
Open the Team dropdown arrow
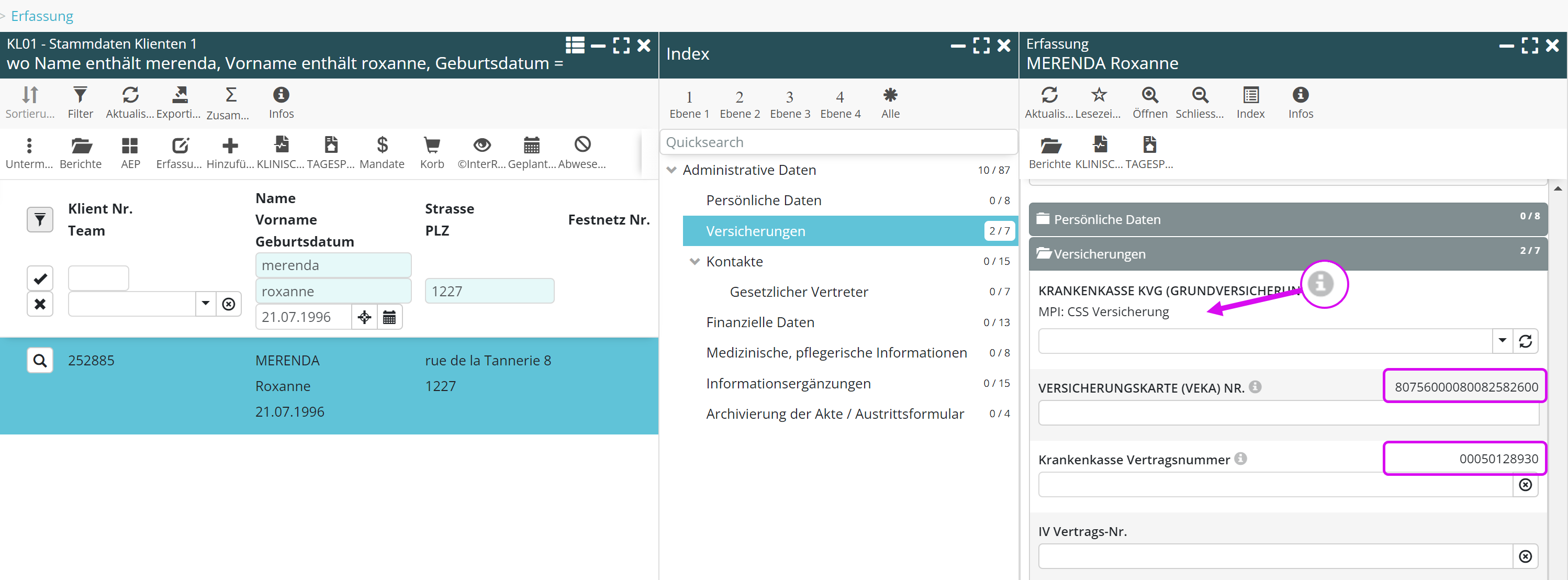click(x=206, y=303)
